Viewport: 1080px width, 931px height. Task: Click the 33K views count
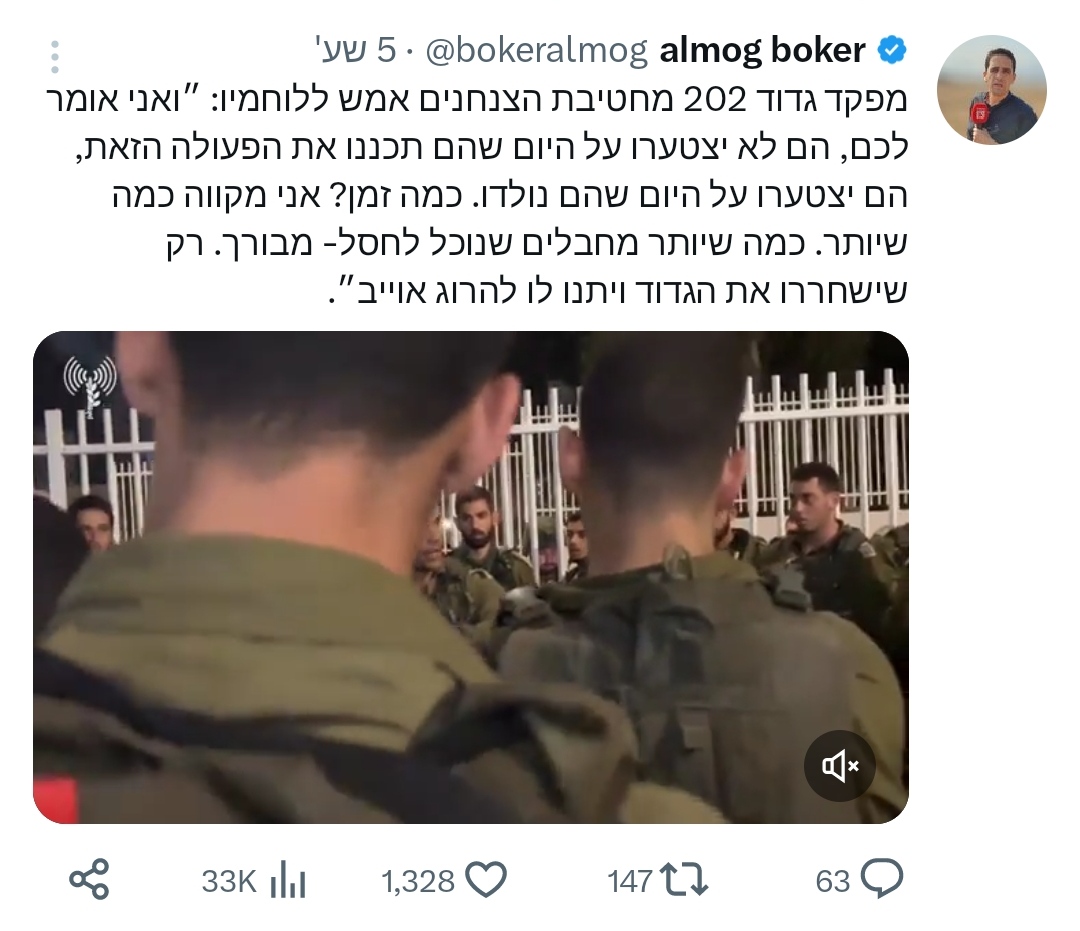pyautogui.click(x=229, y=881)
